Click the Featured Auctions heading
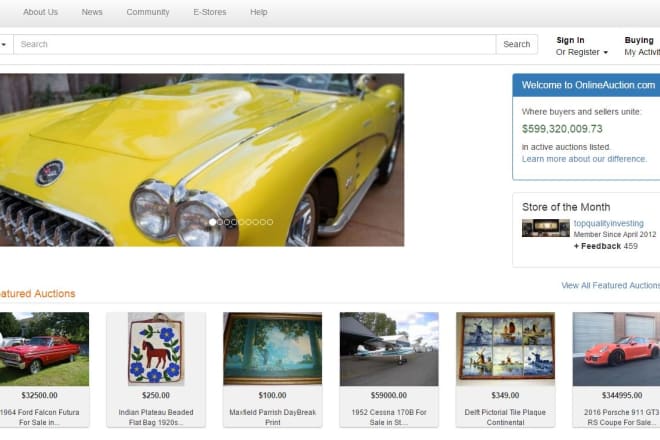This screenshot has height=440, width=660. 37,293
